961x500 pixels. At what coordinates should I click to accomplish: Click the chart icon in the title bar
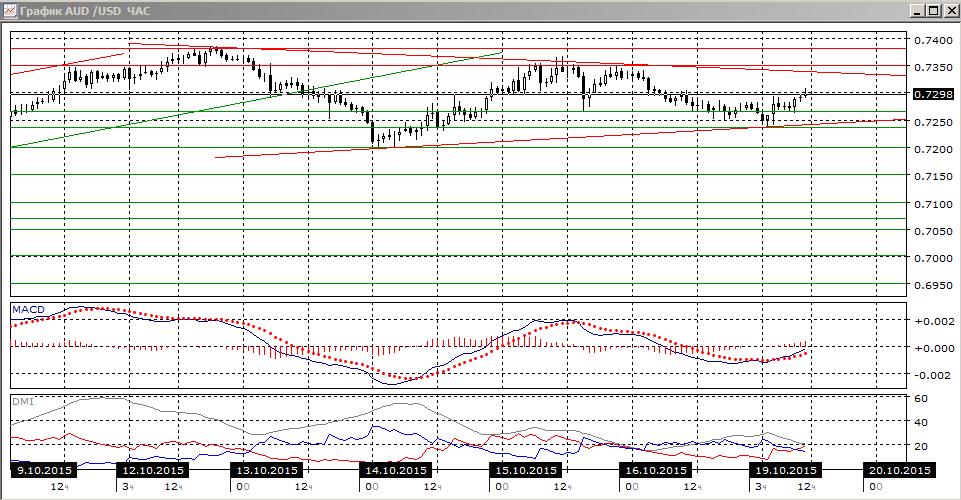pos(10,10)
